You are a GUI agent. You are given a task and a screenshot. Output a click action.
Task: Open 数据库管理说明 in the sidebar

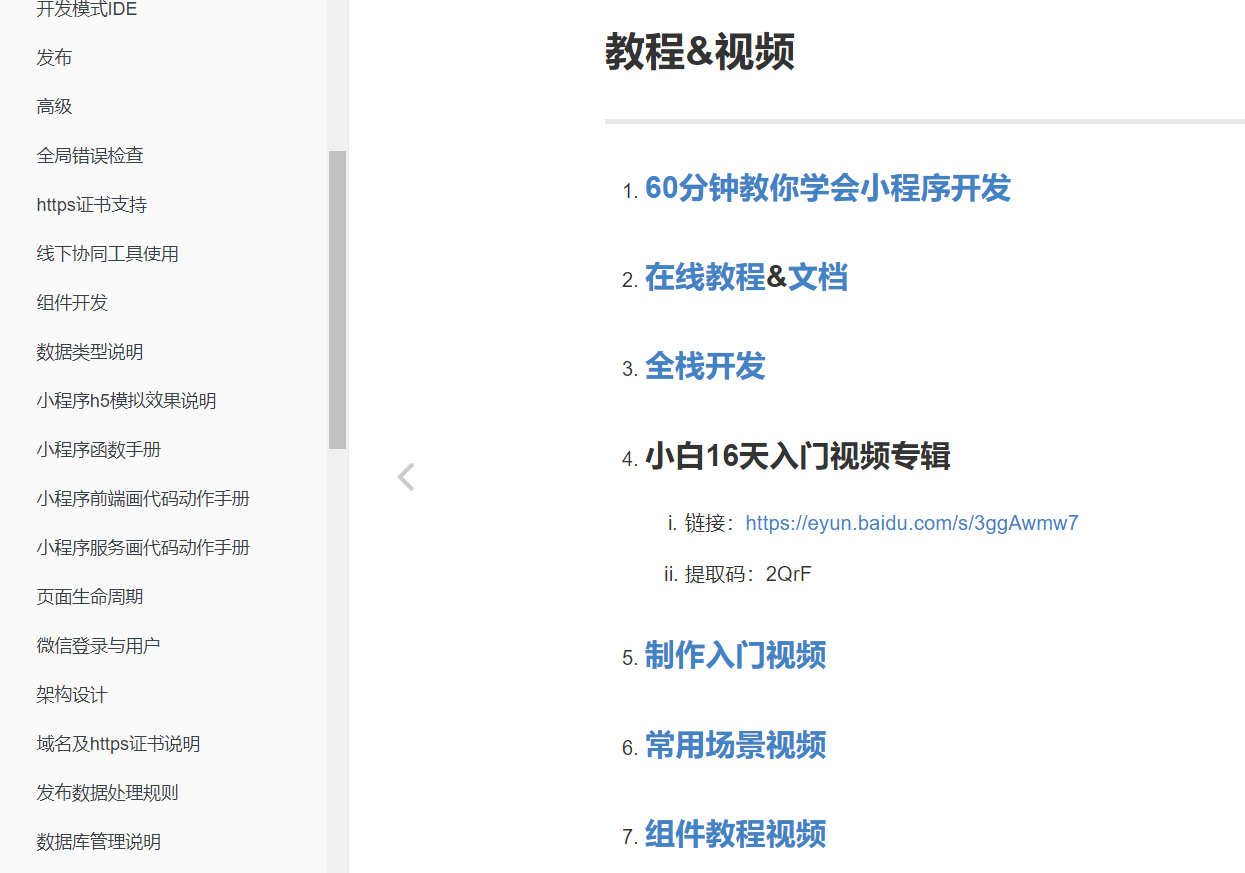(x=98, y=842)
